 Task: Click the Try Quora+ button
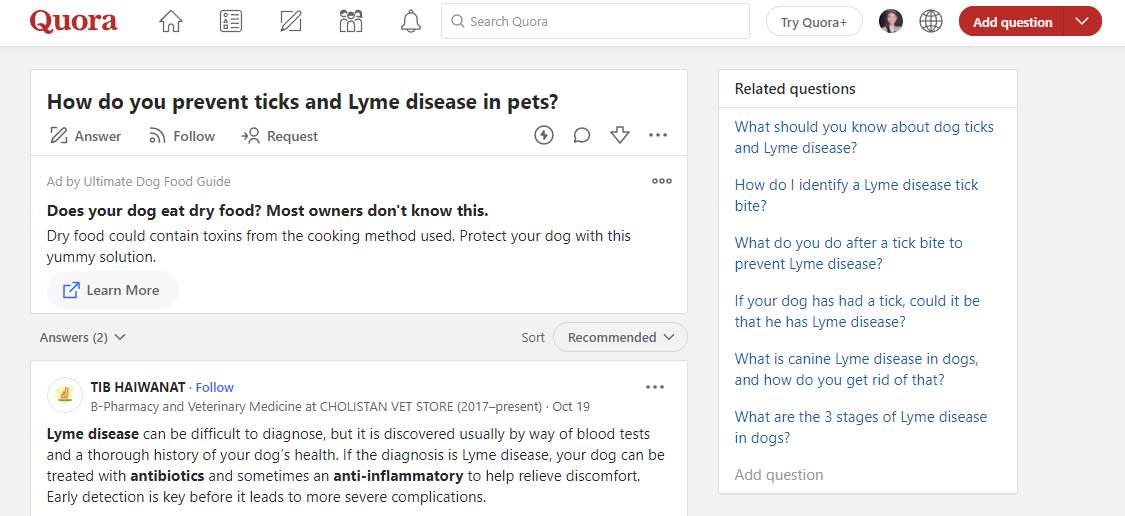(814, 22)
